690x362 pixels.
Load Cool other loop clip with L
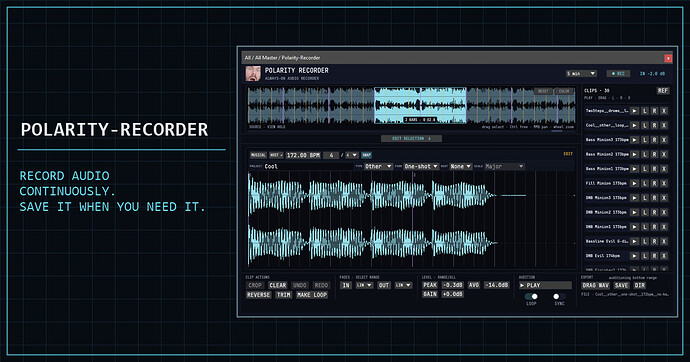pos(645,126)
